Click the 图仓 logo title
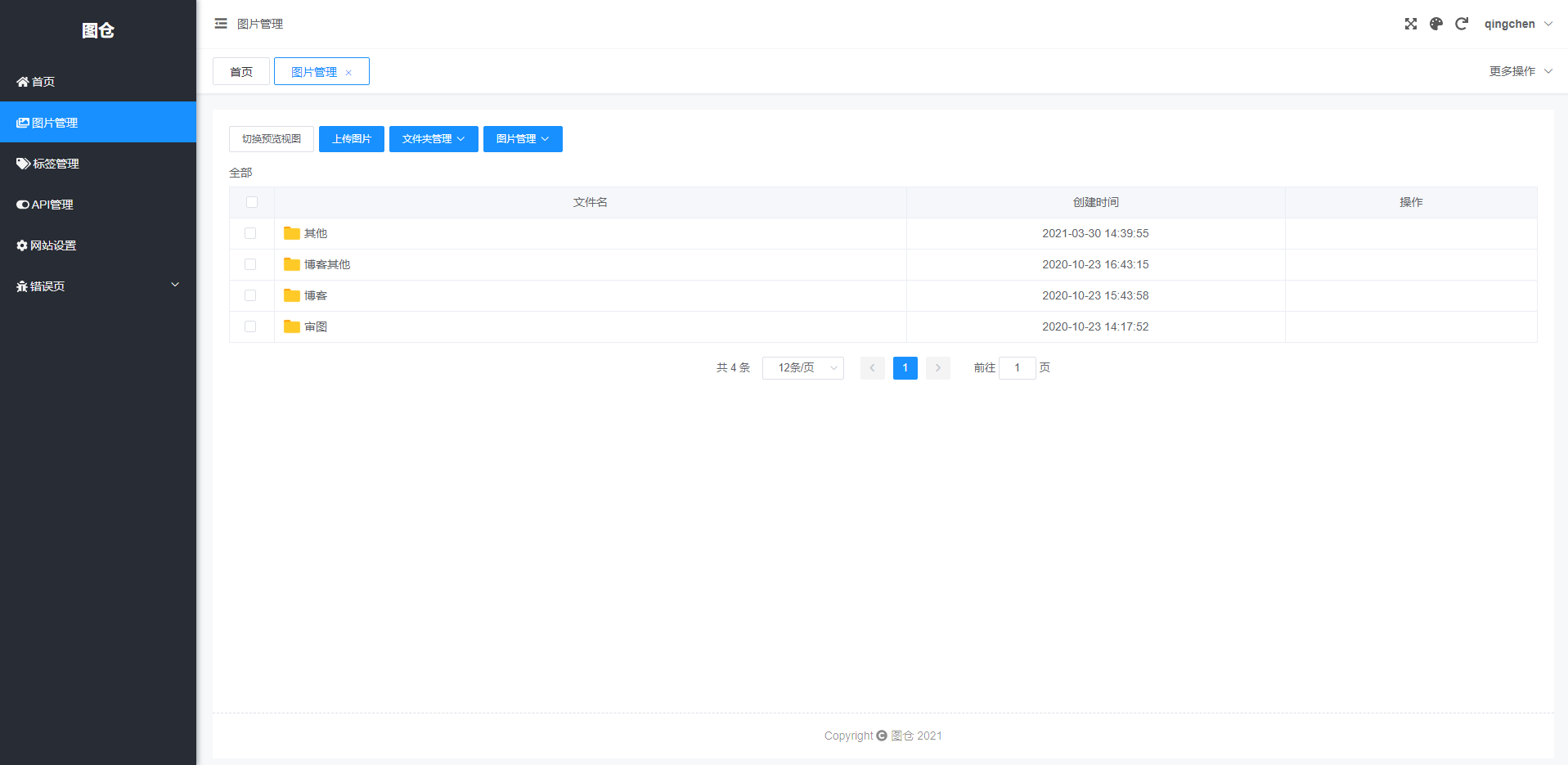Image resolution: width=1568 pixels, height=765 pixels. pyautogui.click(x=98, y=30)
